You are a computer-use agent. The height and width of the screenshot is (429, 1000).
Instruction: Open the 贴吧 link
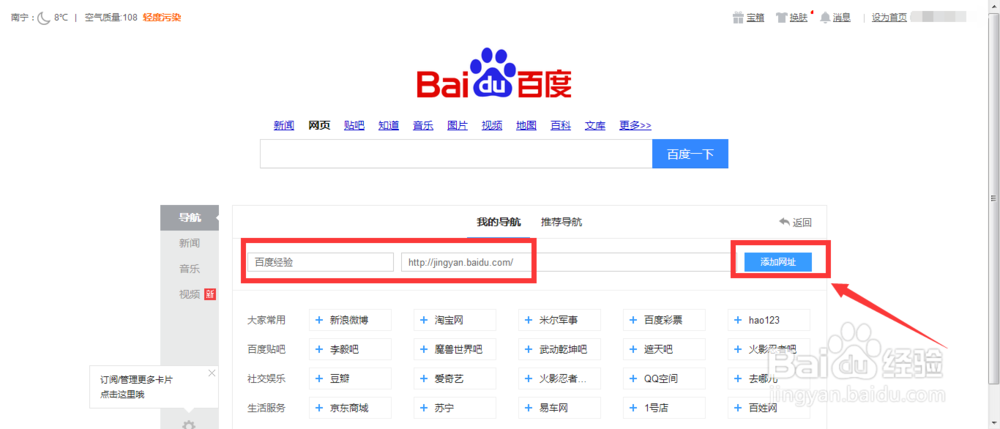click(354, 126)
